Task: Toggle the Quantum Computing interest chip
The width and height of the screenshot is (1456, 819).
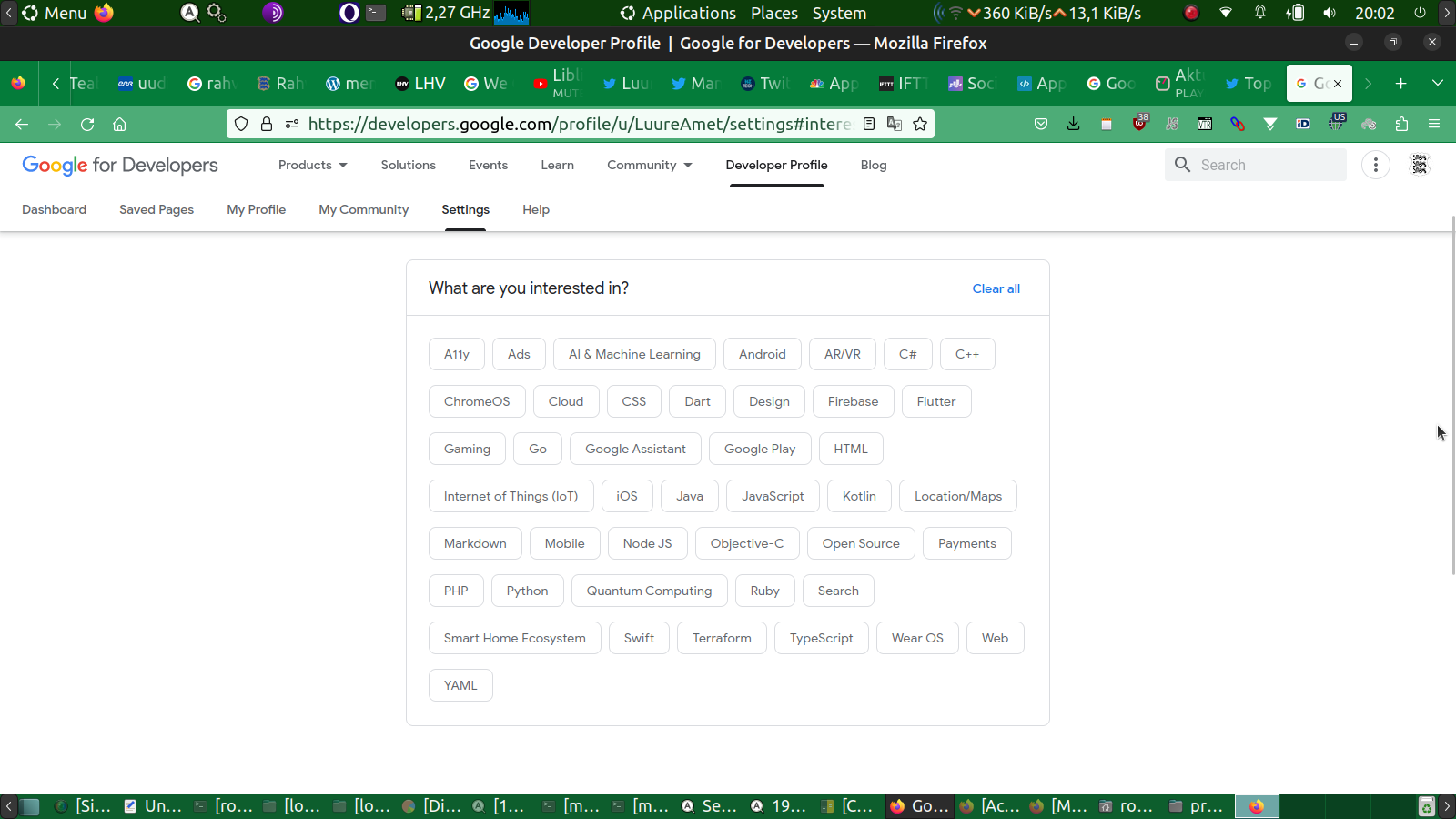Action: tap(649, 591)
